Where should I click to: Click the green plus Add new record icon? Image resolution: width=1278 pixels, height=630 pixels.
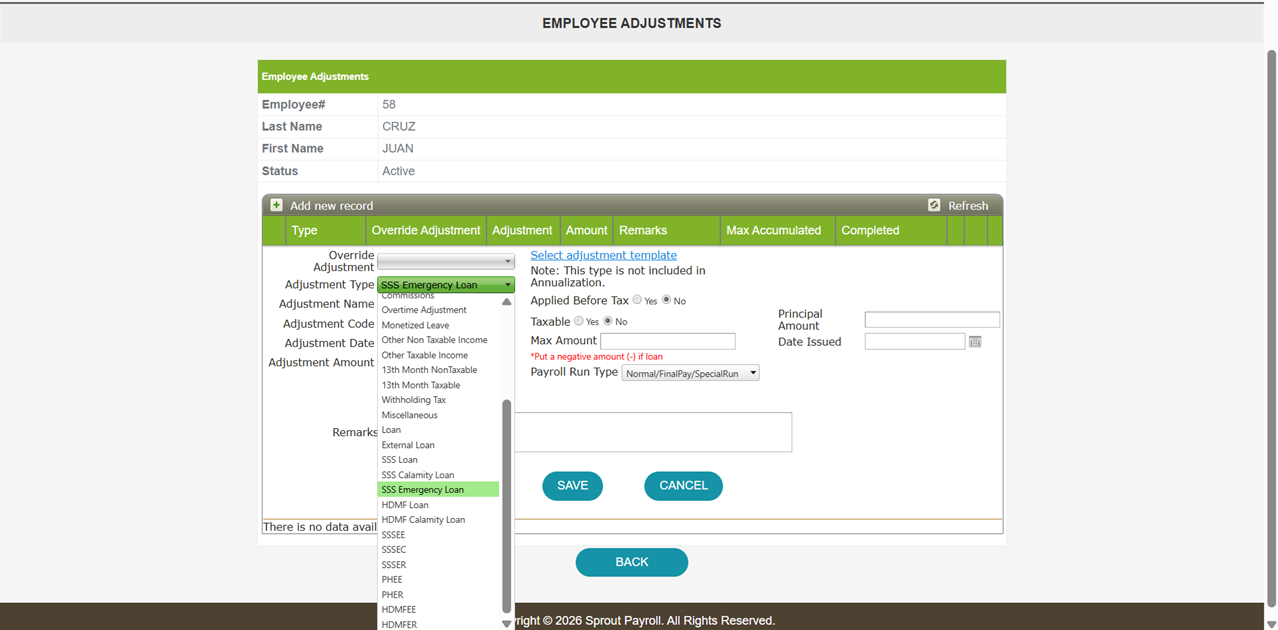[277, 205]
